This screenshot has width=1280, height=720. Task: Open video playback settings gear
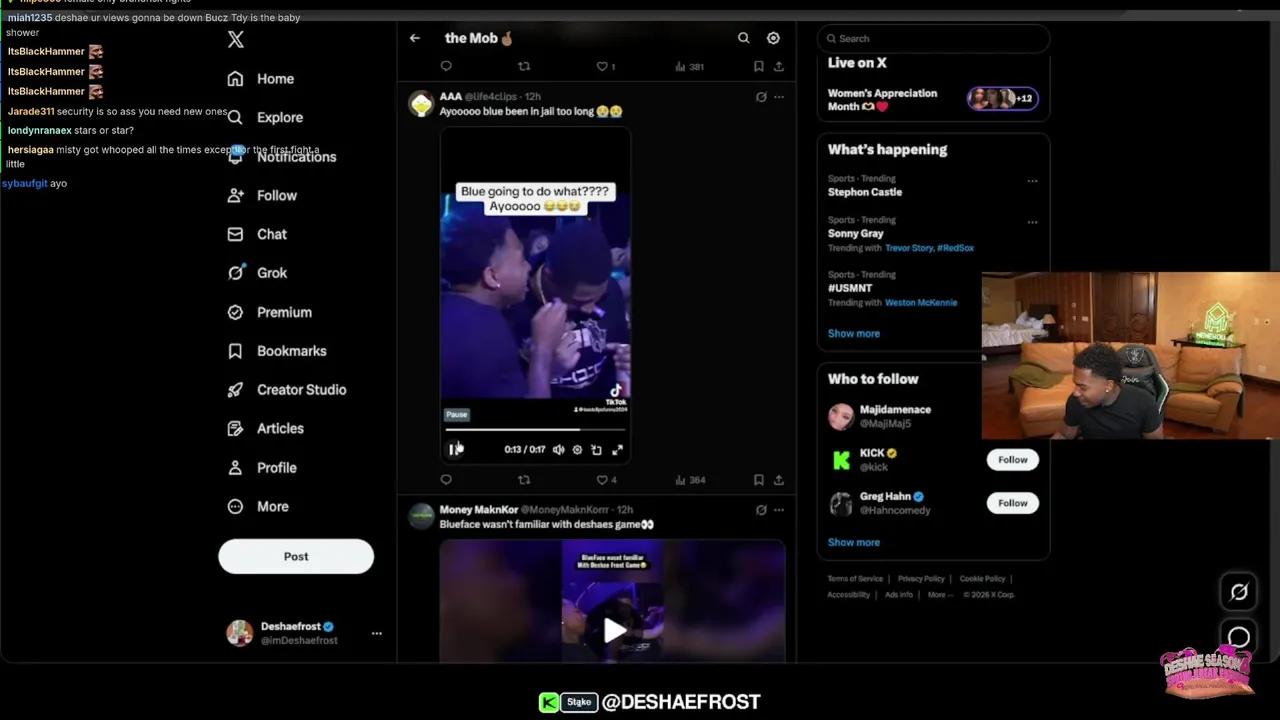[577, 450]
